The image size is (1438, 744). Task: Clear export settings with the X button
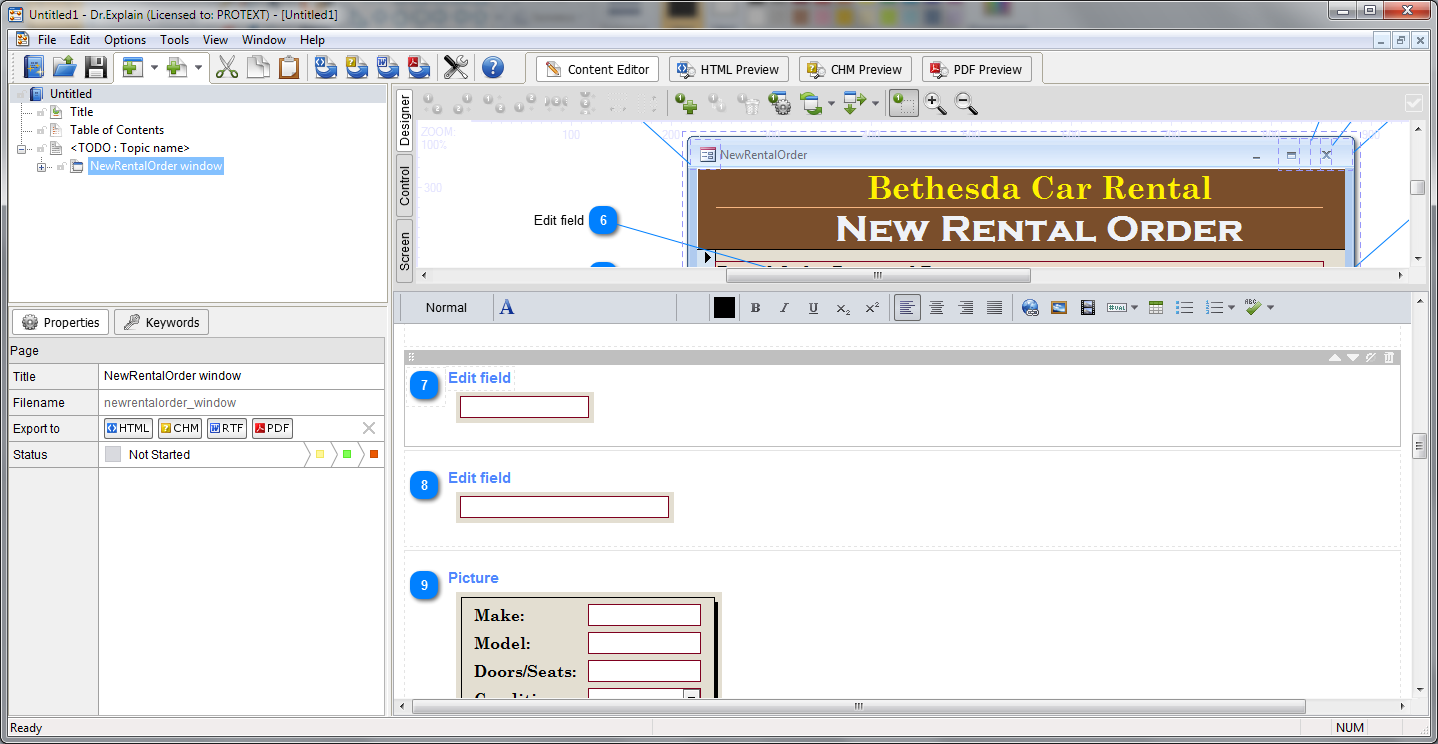(369, 428)
